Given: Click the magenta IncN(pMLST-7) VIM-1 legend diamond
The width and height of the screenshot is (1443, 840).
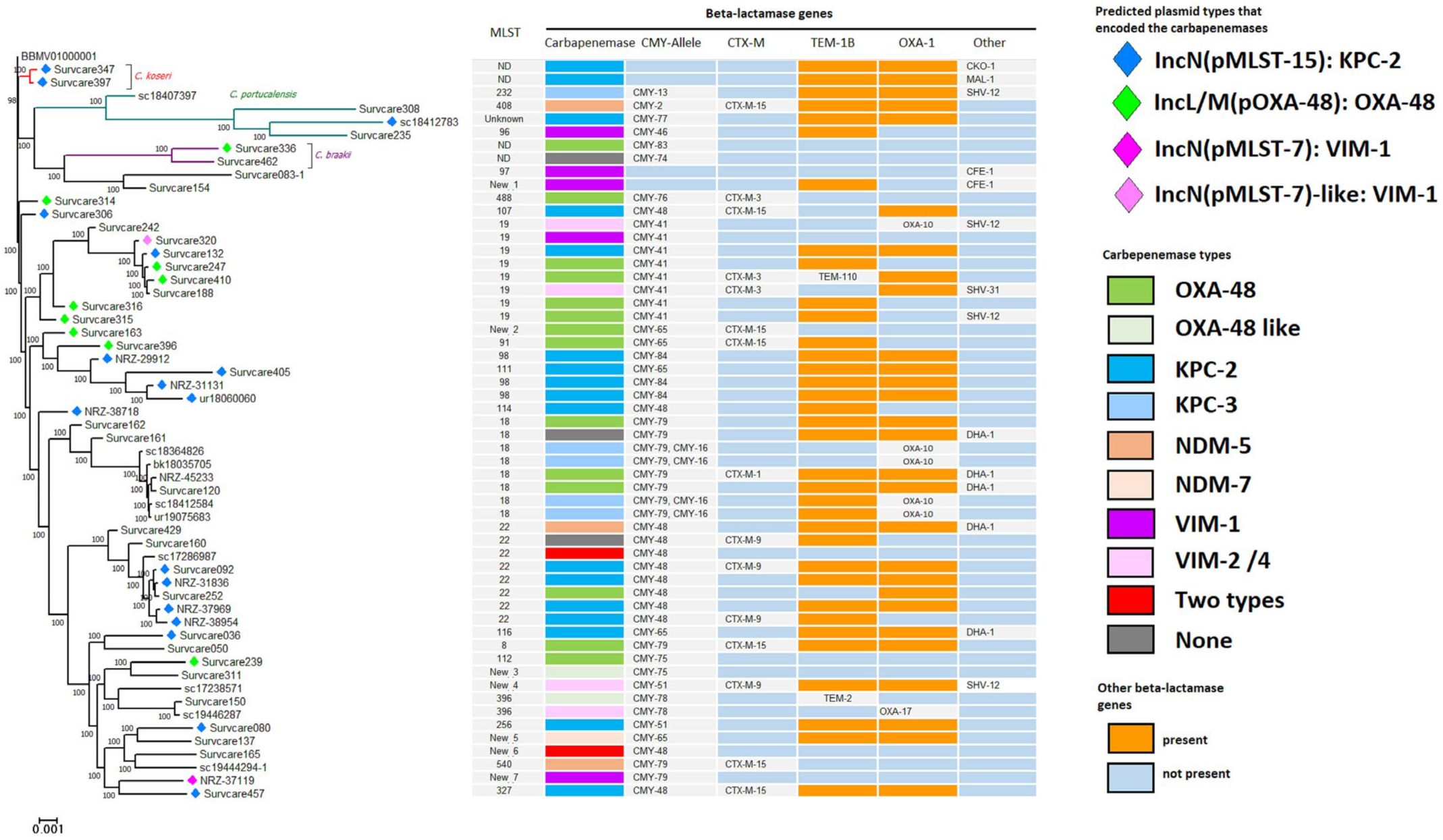Looking at the screenshot, I should tap(1126, 149).
